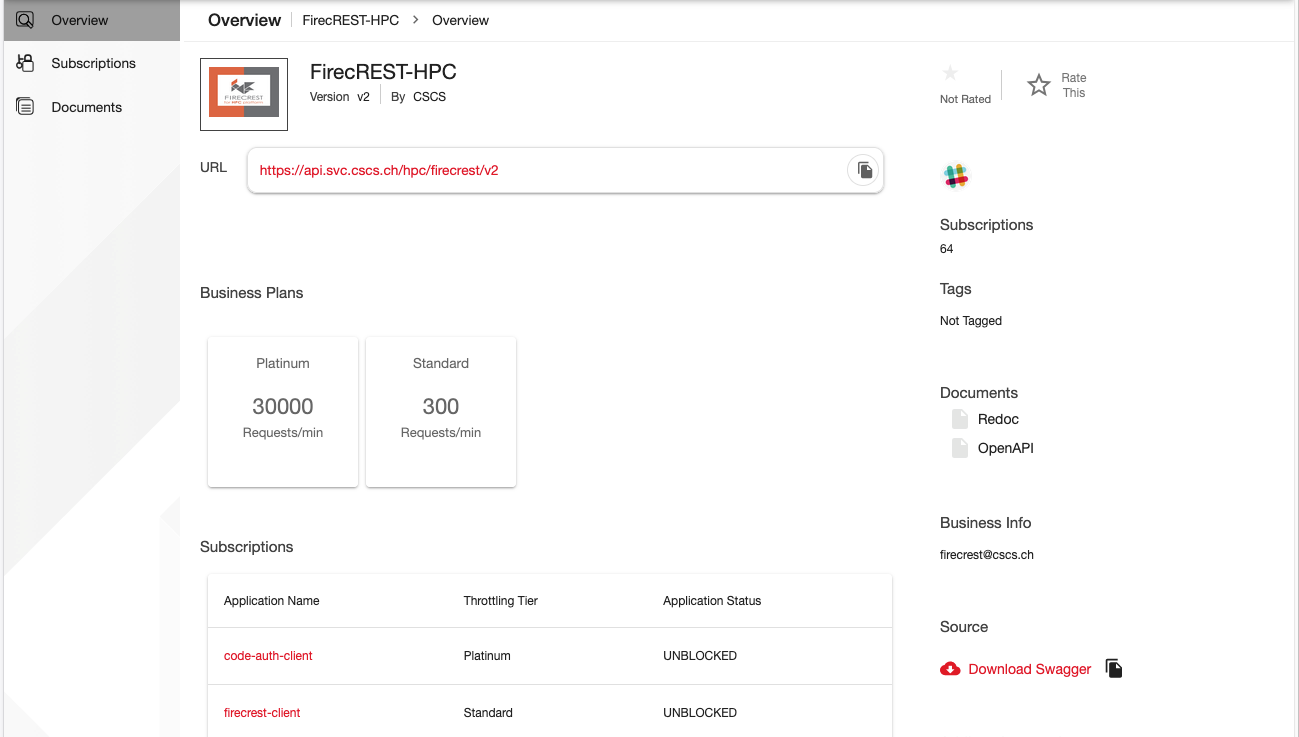Select the Standard business plan card
The width and height of the screenshot is (1299, 737).
pyautogui.click(x=441, y=412)
